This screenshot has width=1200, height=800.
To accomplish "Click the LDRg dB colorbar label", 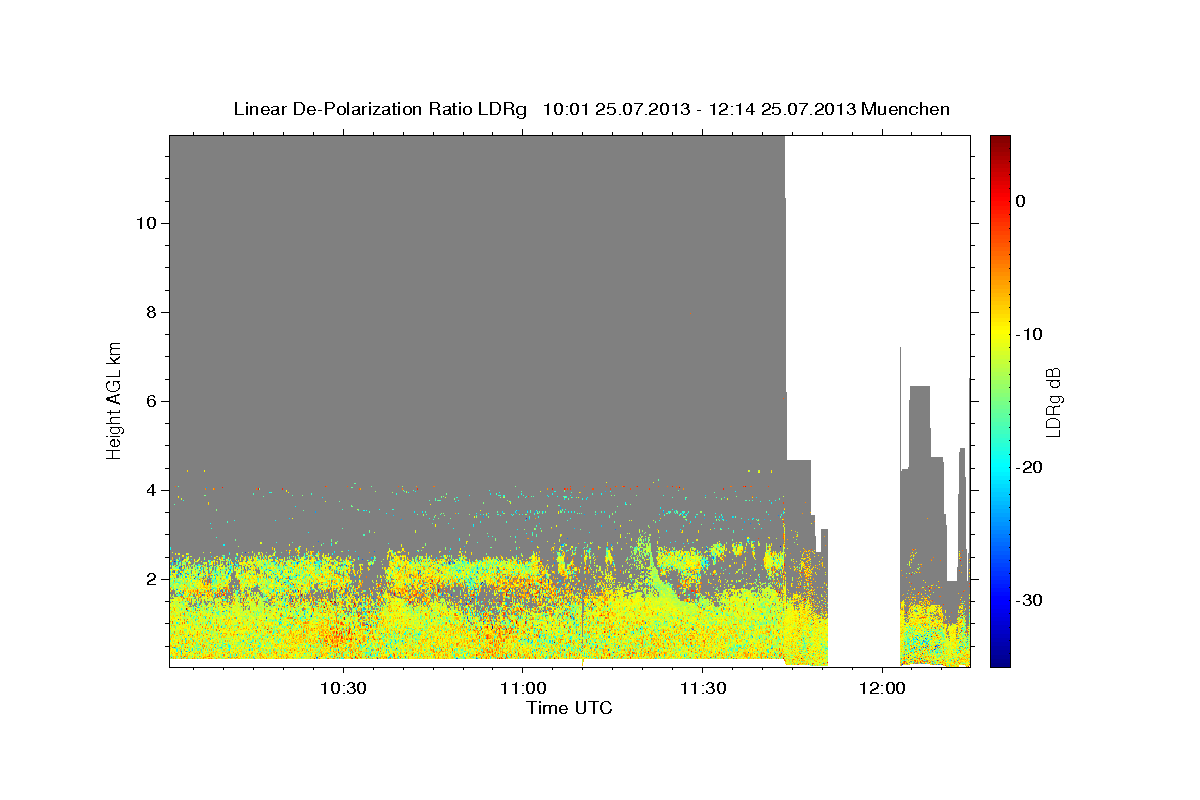I will [x=1053, y=401].
